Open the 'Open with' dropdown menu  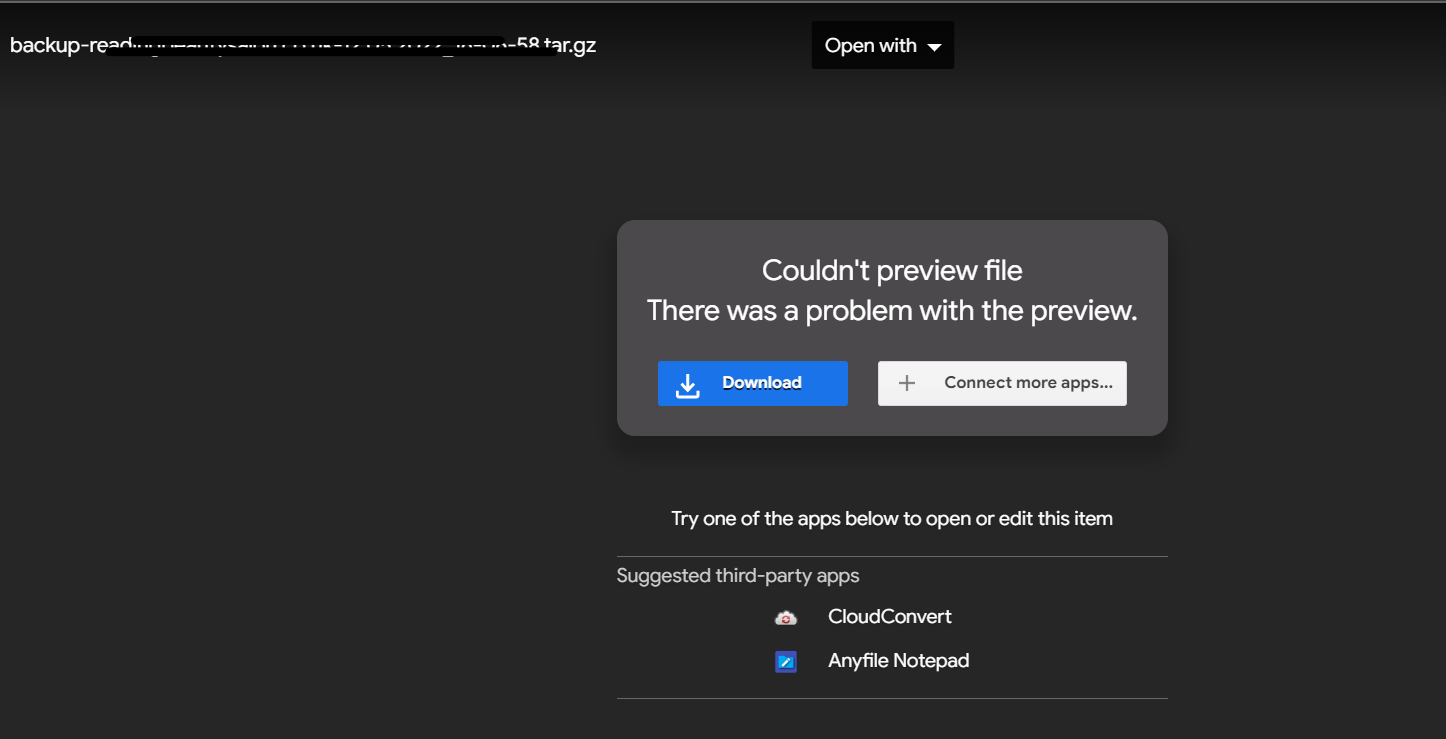point(882,46)
